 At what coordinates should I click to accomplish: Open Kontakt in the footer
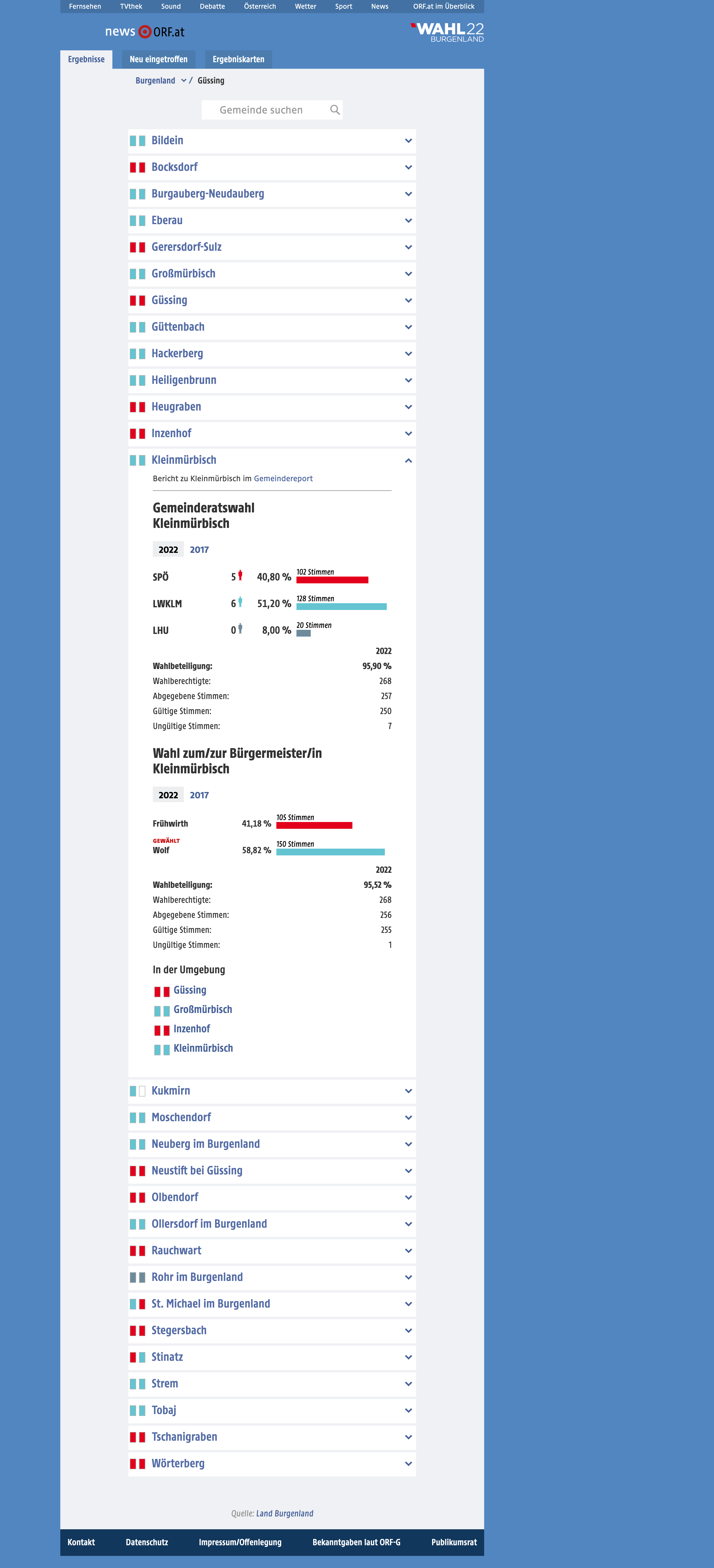[81, 1542]
